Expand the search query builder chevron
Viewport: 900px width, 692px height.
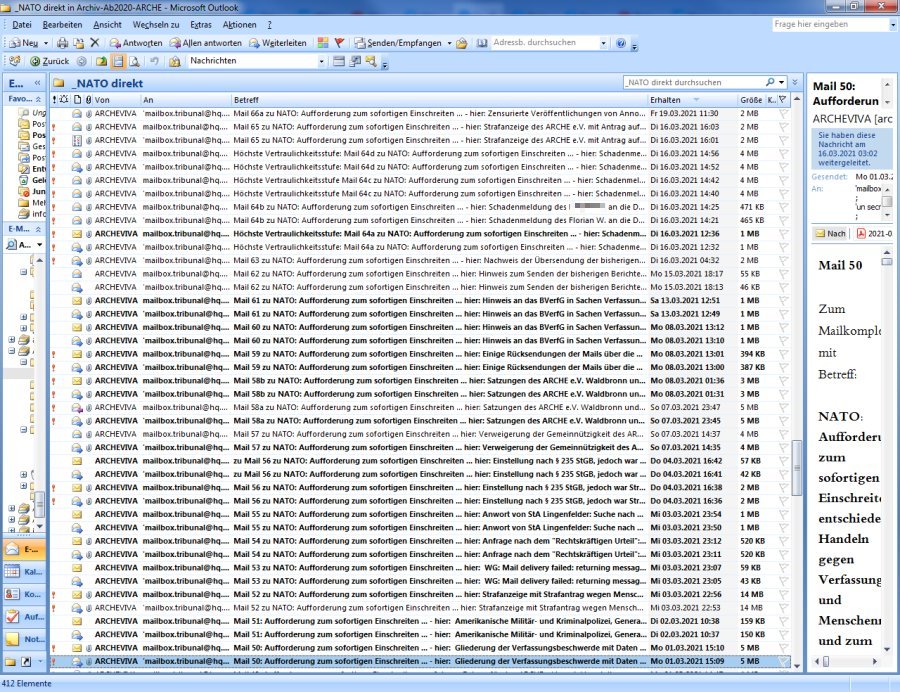[795, 82]
